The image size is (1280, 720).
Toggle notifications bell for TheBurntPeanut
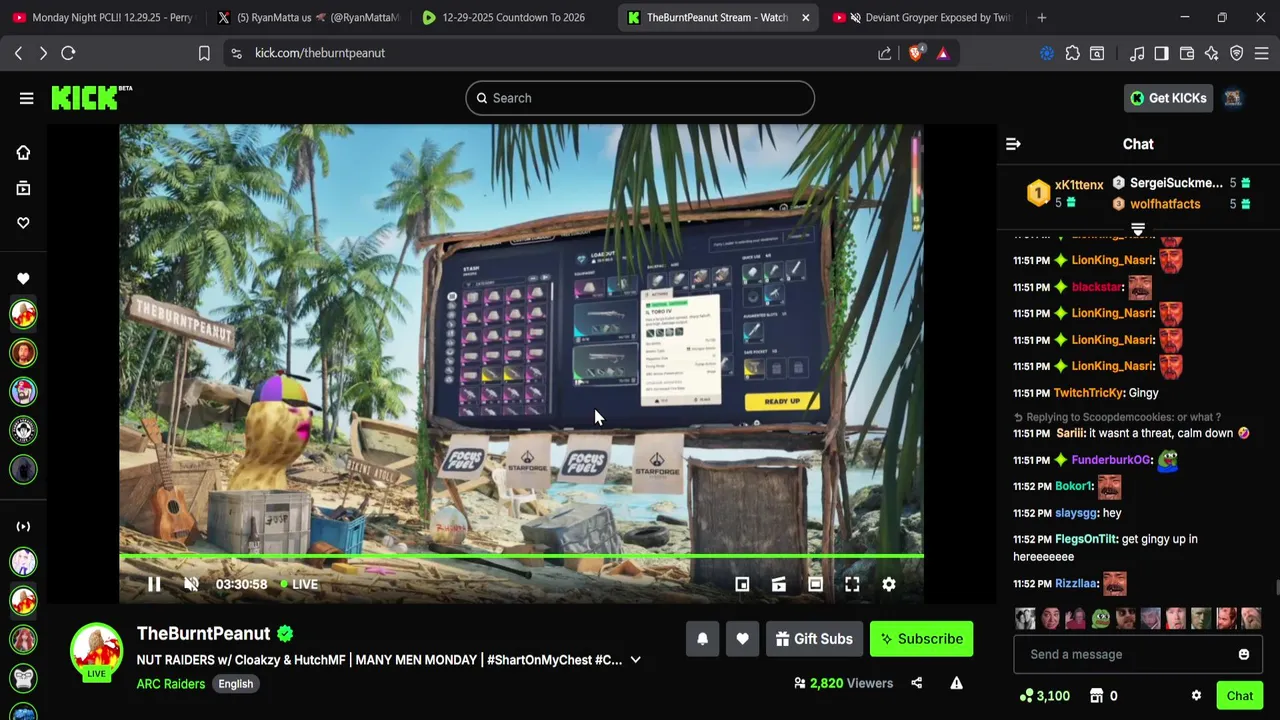(x=702, y=639)
